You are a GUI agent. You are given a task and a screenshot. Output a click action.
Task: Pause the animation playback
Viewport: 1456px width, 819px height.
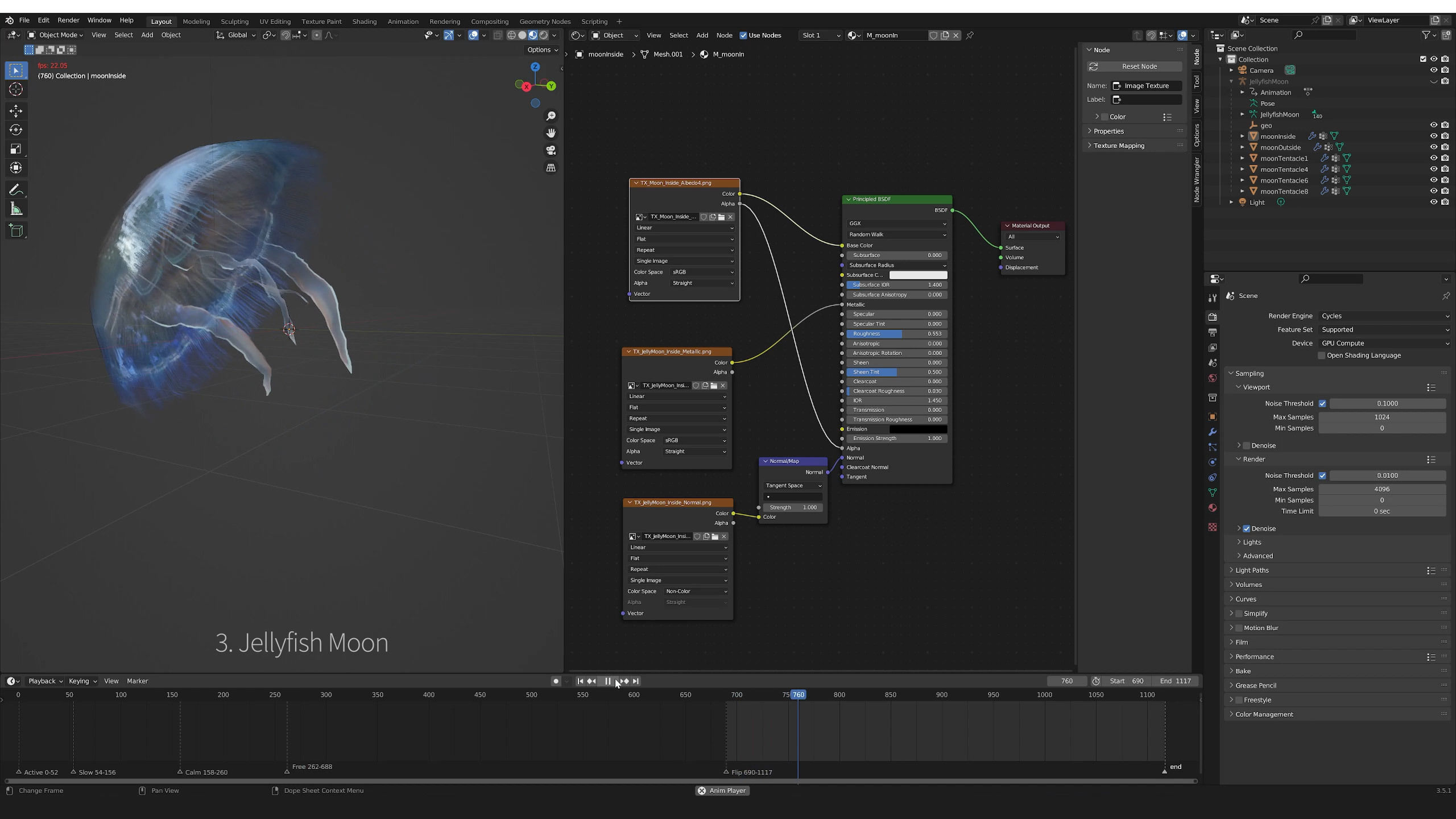tap(607, 681)
